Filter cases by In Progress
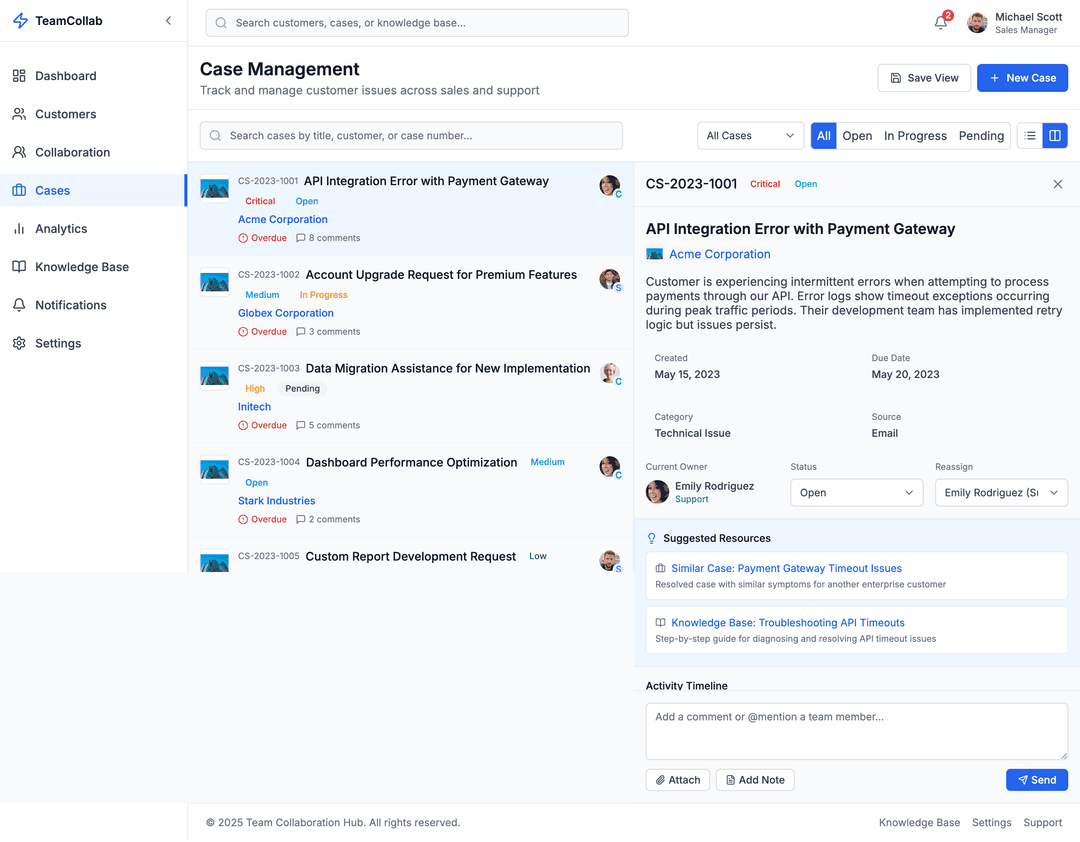 tap(914, 136)
